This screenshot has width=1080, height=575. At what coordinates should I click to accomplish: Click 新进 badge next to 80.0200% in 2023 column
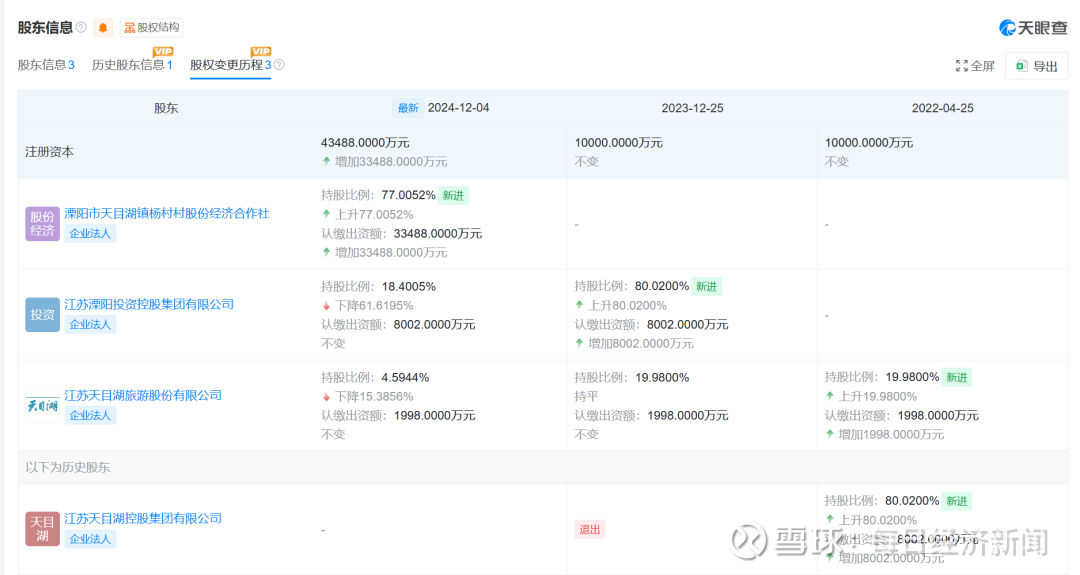click(x=707, y=286)
